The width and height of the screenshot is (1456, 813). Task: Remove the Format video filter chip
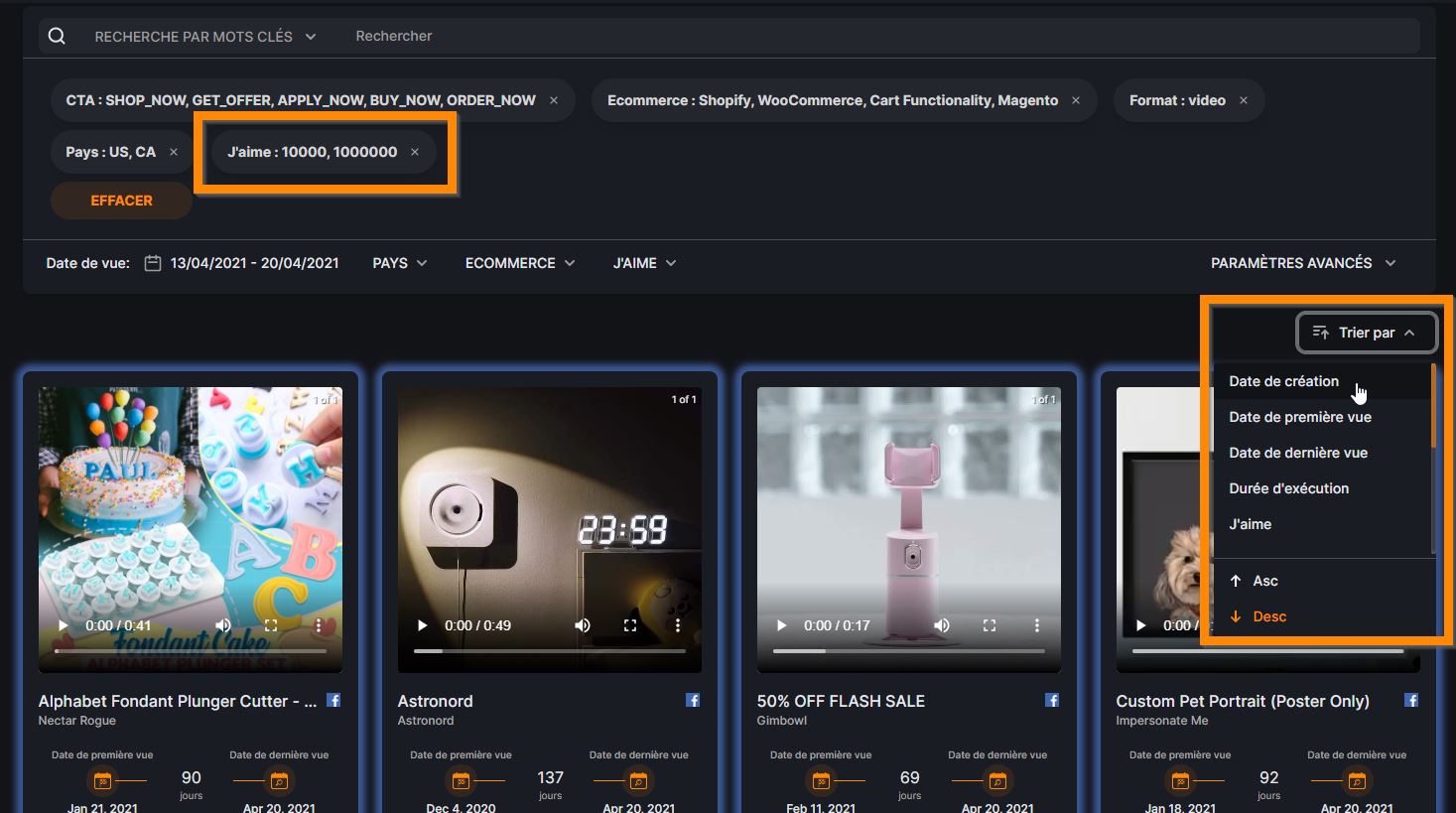click(x=1244, y=100)
